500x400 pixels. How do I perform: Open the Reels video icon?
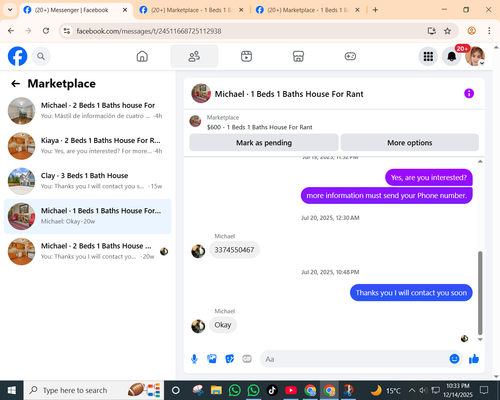point(246,56)
